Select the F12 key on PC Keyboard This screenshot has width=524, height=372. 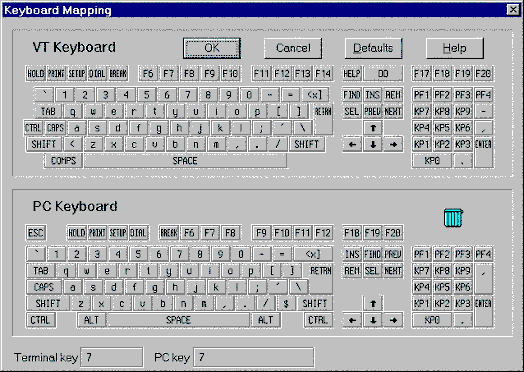point(323,233)
